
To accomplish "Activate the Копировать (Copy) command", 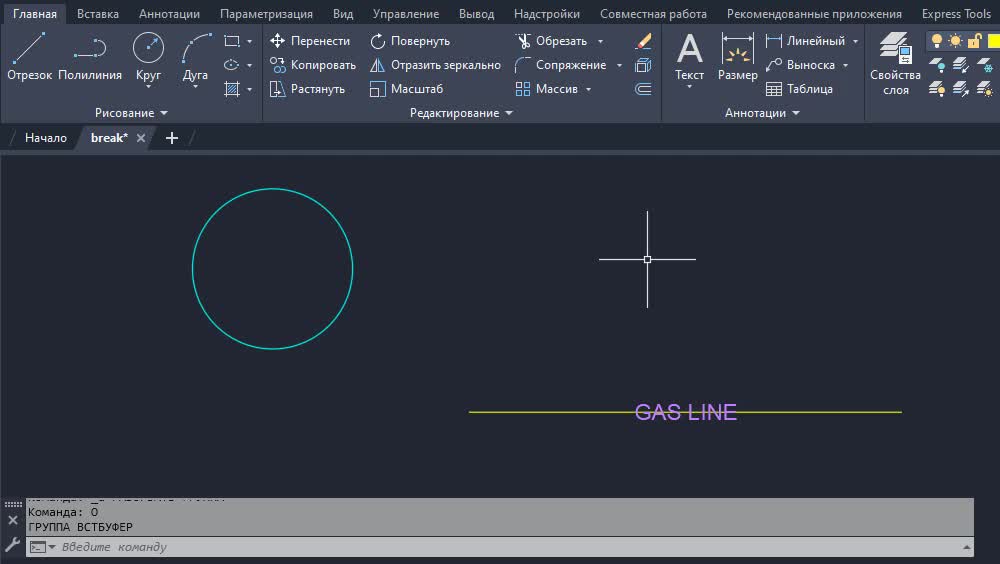I will tap(312, 65).
